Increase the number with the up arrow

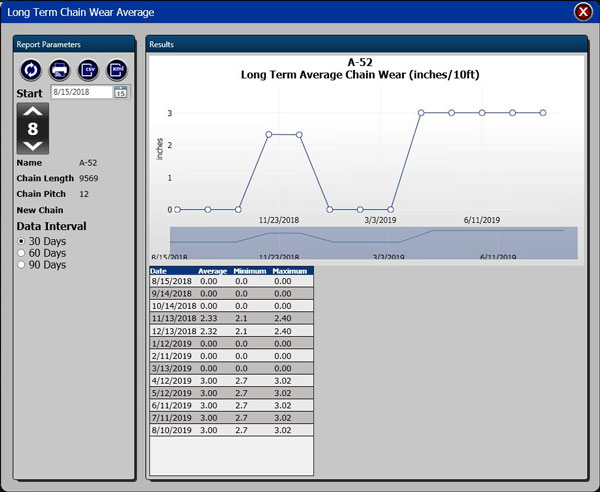pos(33,112)
